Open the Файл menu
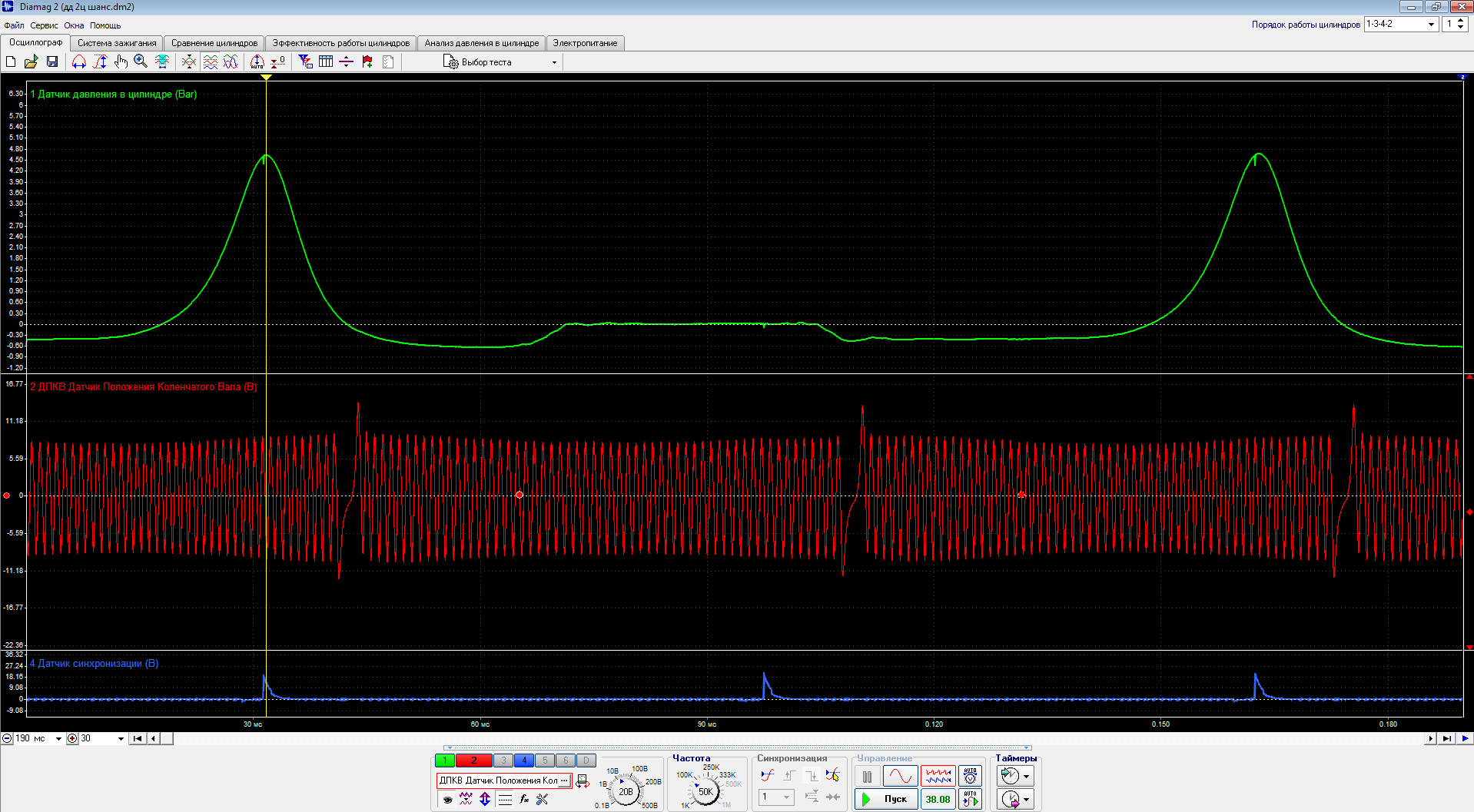 [x=14, y=25]
